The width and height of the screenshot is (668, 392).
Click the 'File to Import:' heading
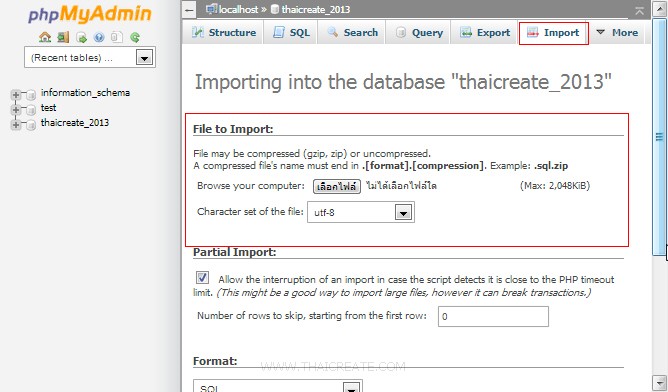[x=233, y=129]
